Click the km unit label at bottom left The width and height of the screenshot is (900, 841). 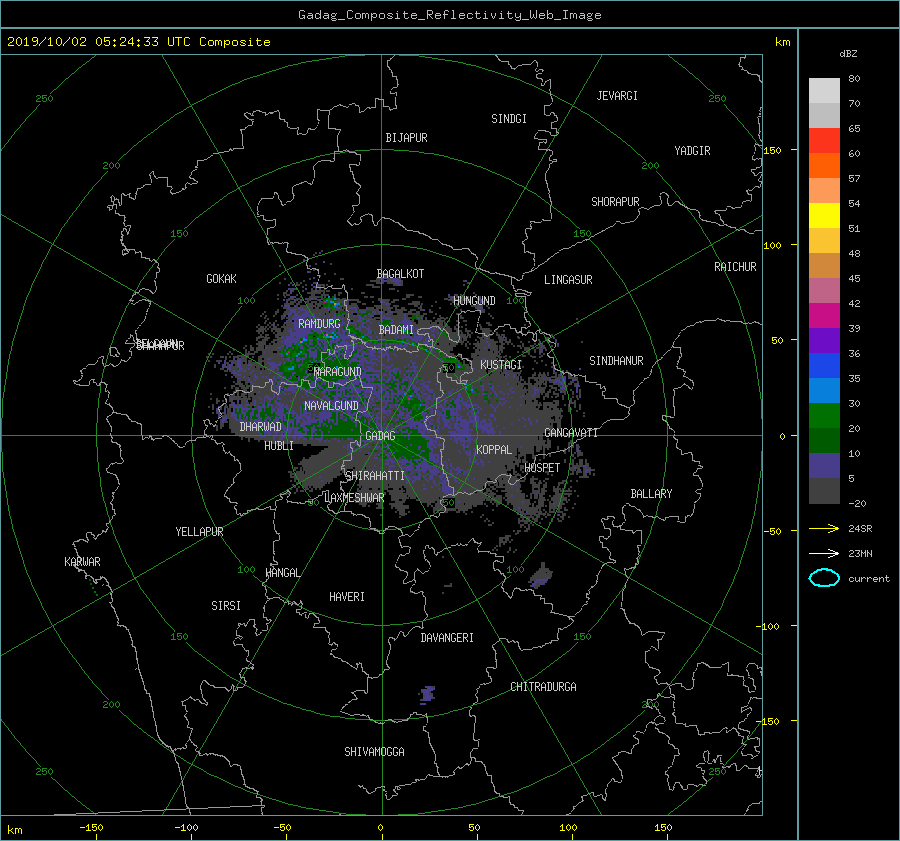click(14, 830)
